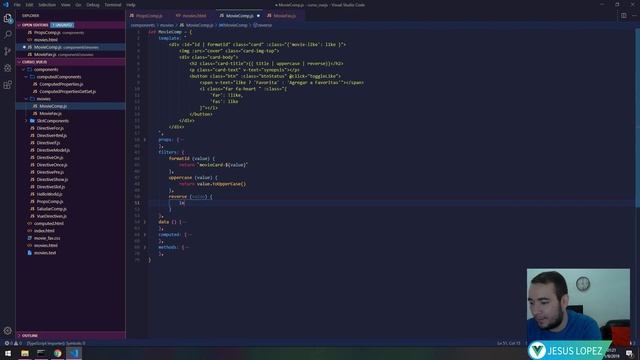The height and width of the screenshot is (360, 640).
Task: Open Chrome from the taskbar
Action: [58, 353]
